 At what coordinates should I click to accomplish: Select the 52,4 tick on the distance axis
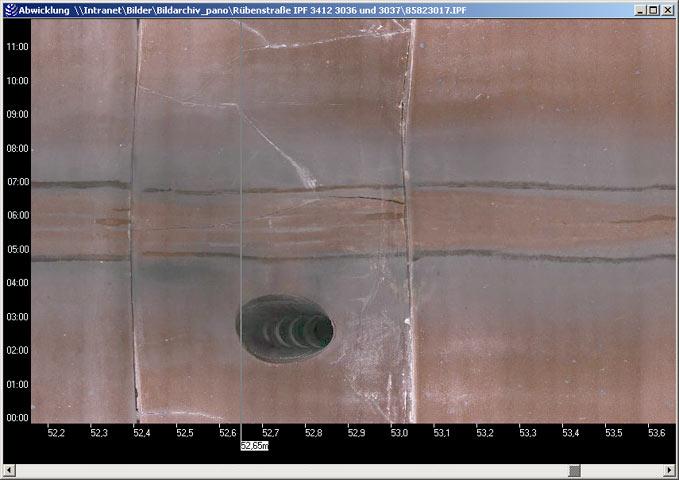[x=141, y=433]
